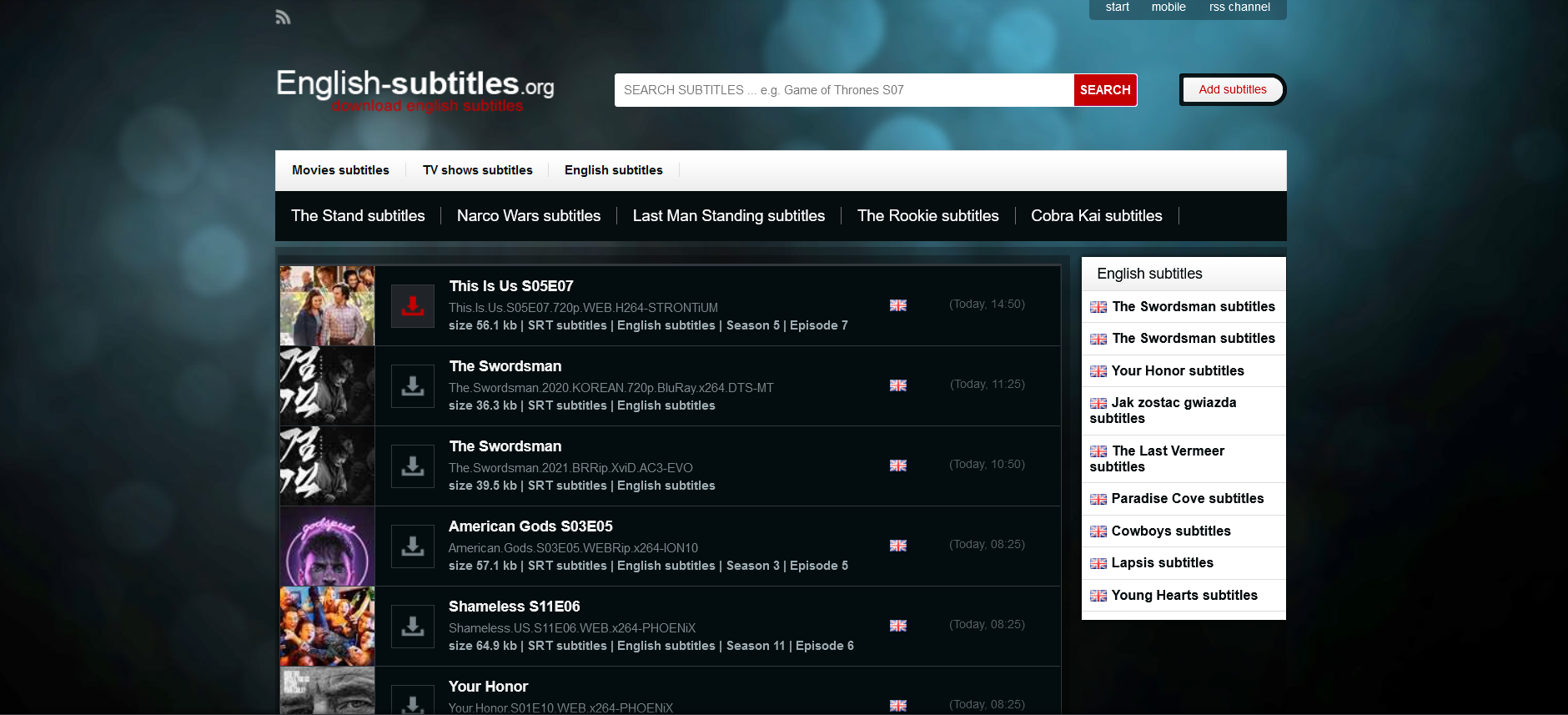Click timestamp (Today, 14:50)
Image resolution: width=1568 pixels, height=715 pixels.
click(987, 305)
